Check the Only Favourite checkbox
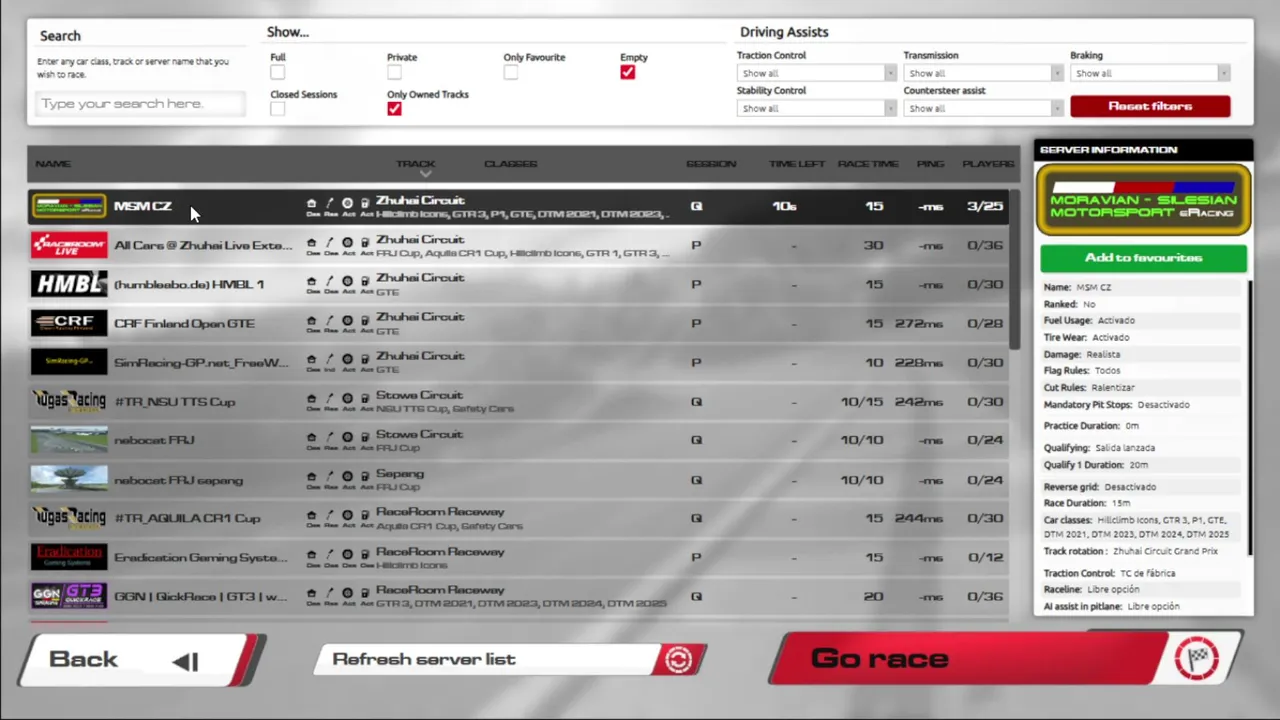This screenshot has width=1280, height=720. [x=511, y=72]
